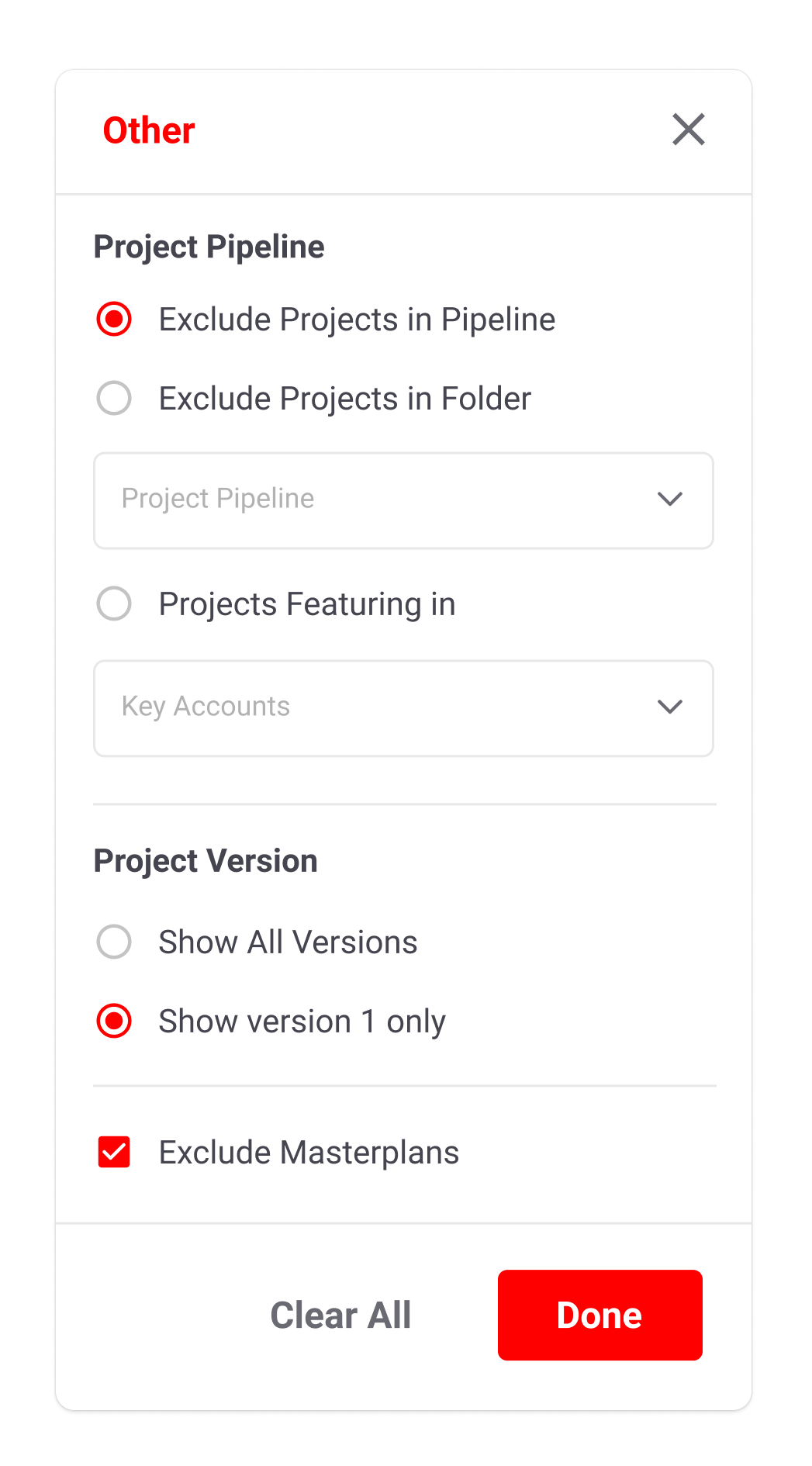812x1466 pixels.
Task: Click the Exclude Masterplans label text
Action: pyautogui.click(x=309, y=1153)
